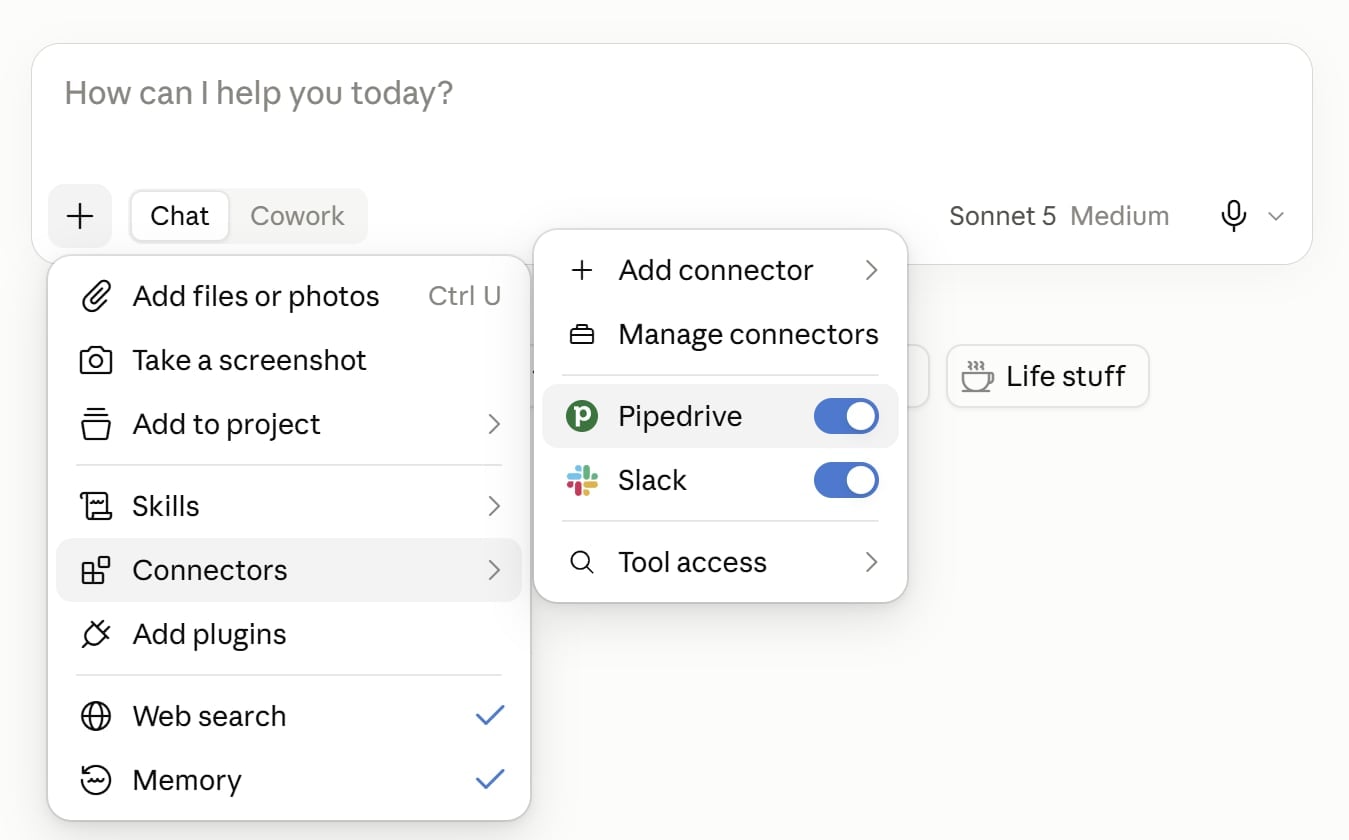Click the Life stuff suggestion button
1349x840 pixels.
[1047, 376]
